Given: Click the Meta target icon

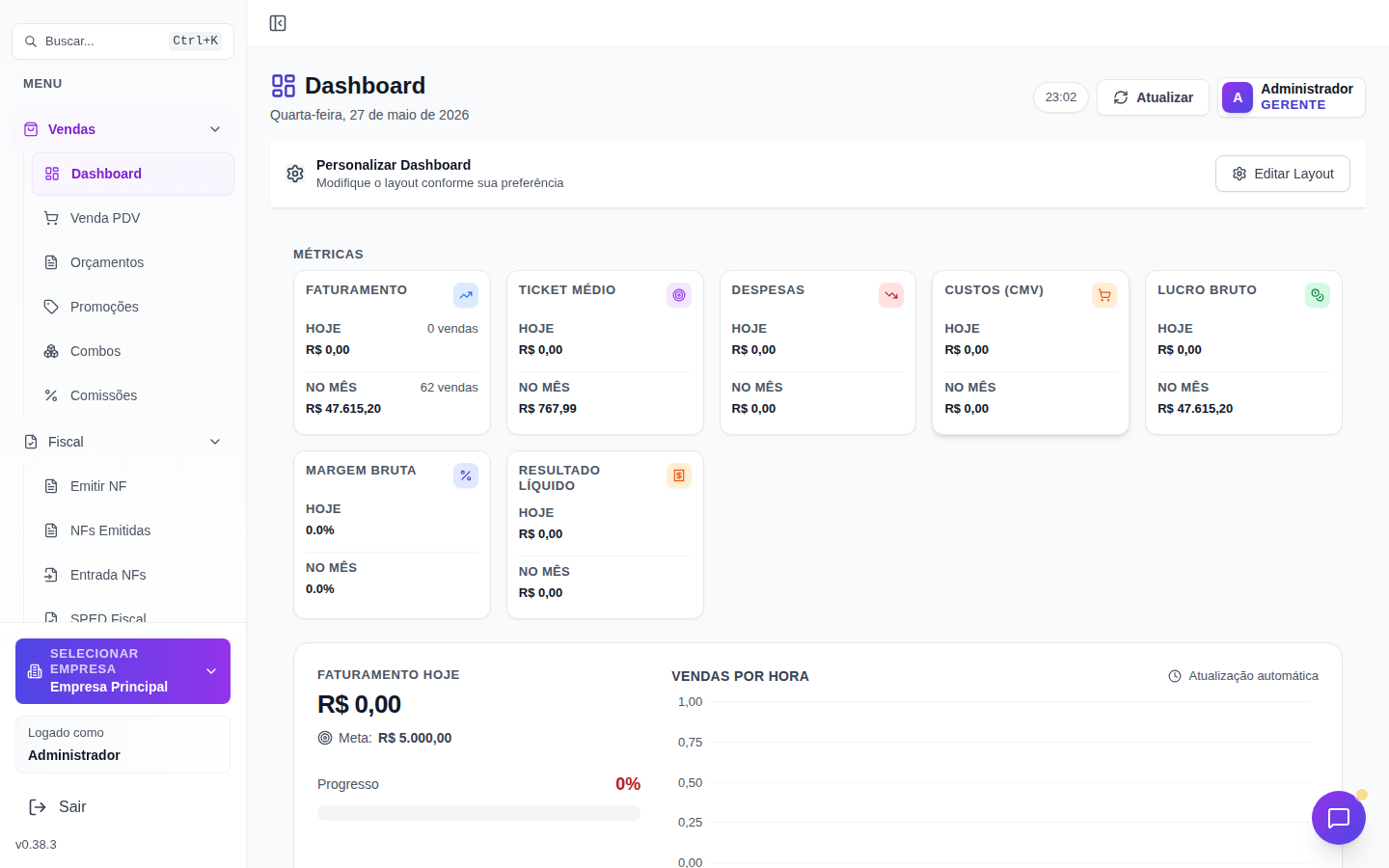Looking at the screenshot, I should pos(325,738).
